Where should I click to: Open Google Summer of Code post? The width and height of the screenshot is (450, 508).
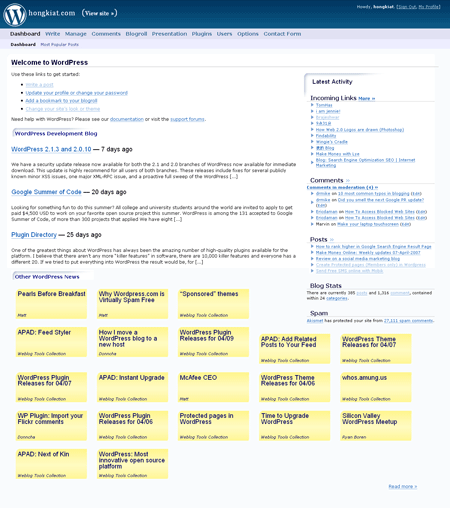[46, 192]
